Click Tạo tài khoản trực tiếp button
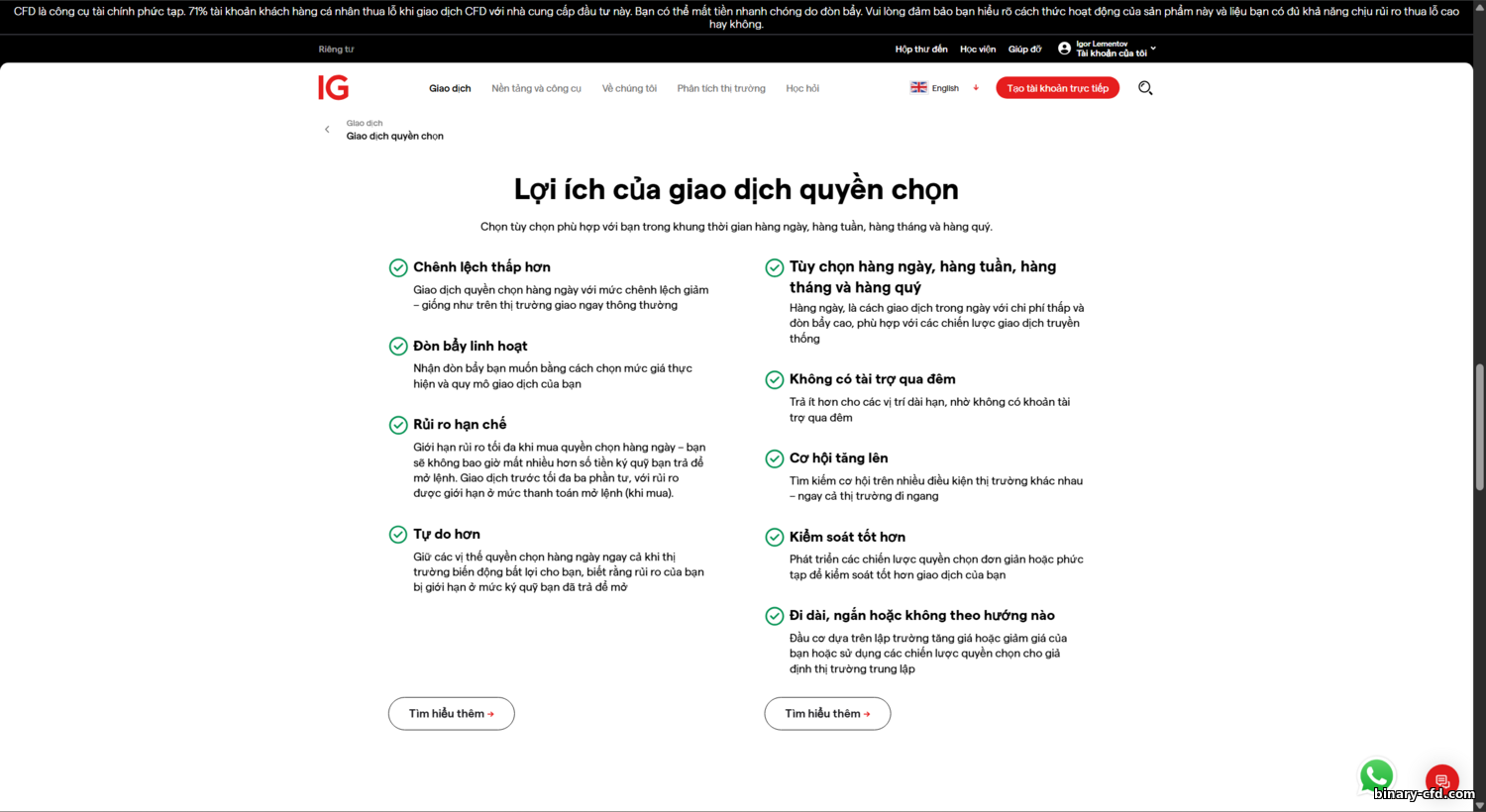This screenshot has height=812, width=1486. 1058,88
